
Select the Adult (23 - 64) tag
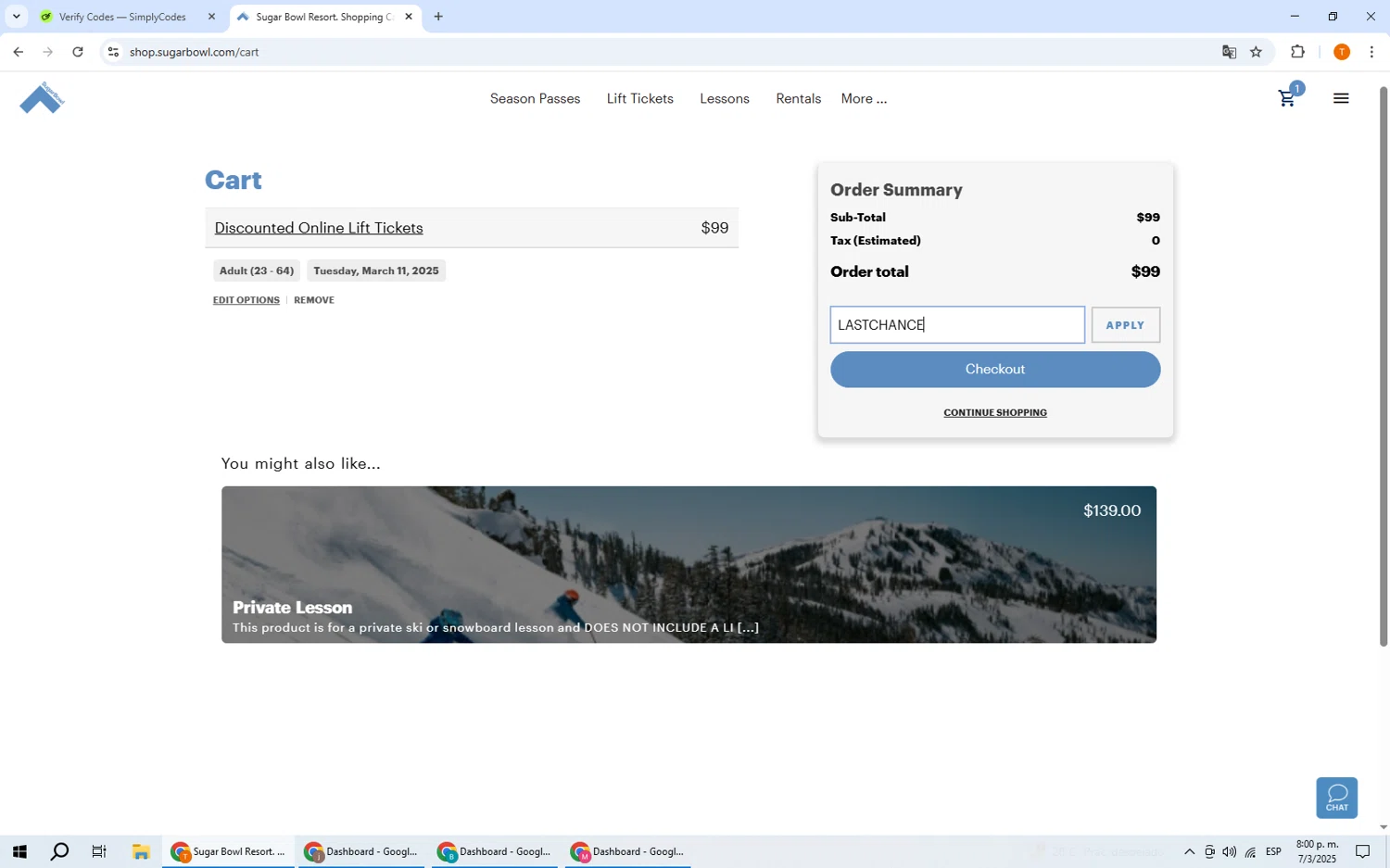tap(257, 270)
